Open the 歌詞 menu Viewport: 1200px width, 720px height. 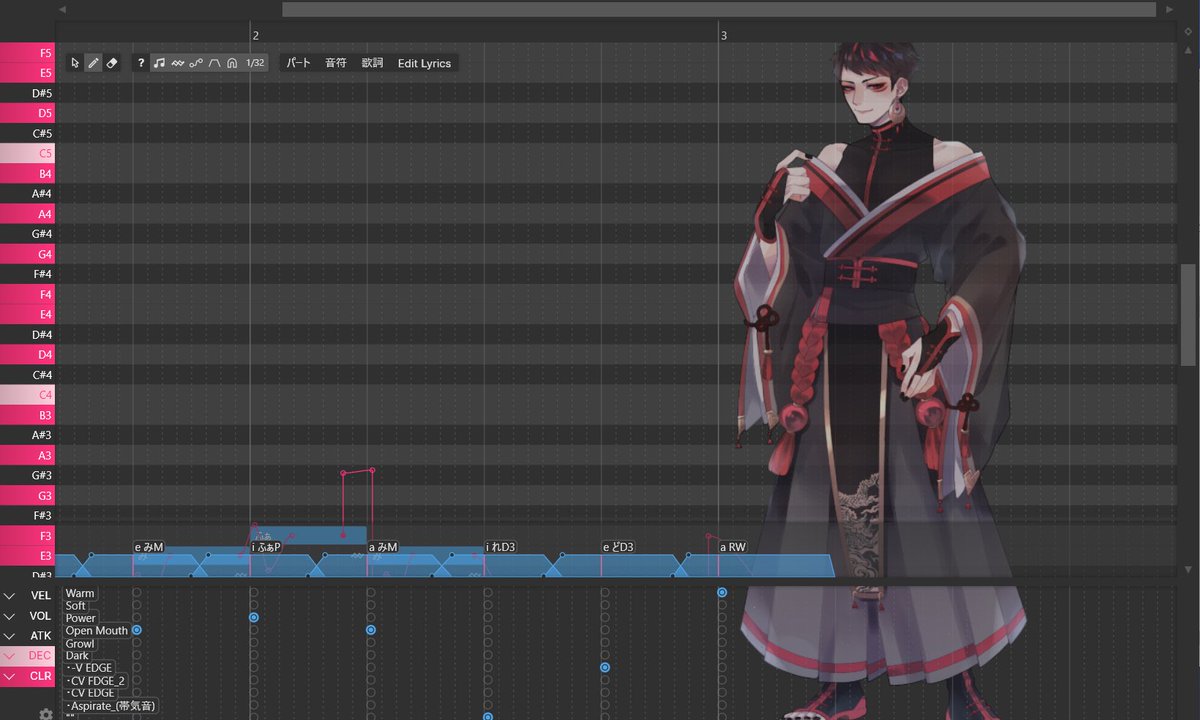pos(372,63)
